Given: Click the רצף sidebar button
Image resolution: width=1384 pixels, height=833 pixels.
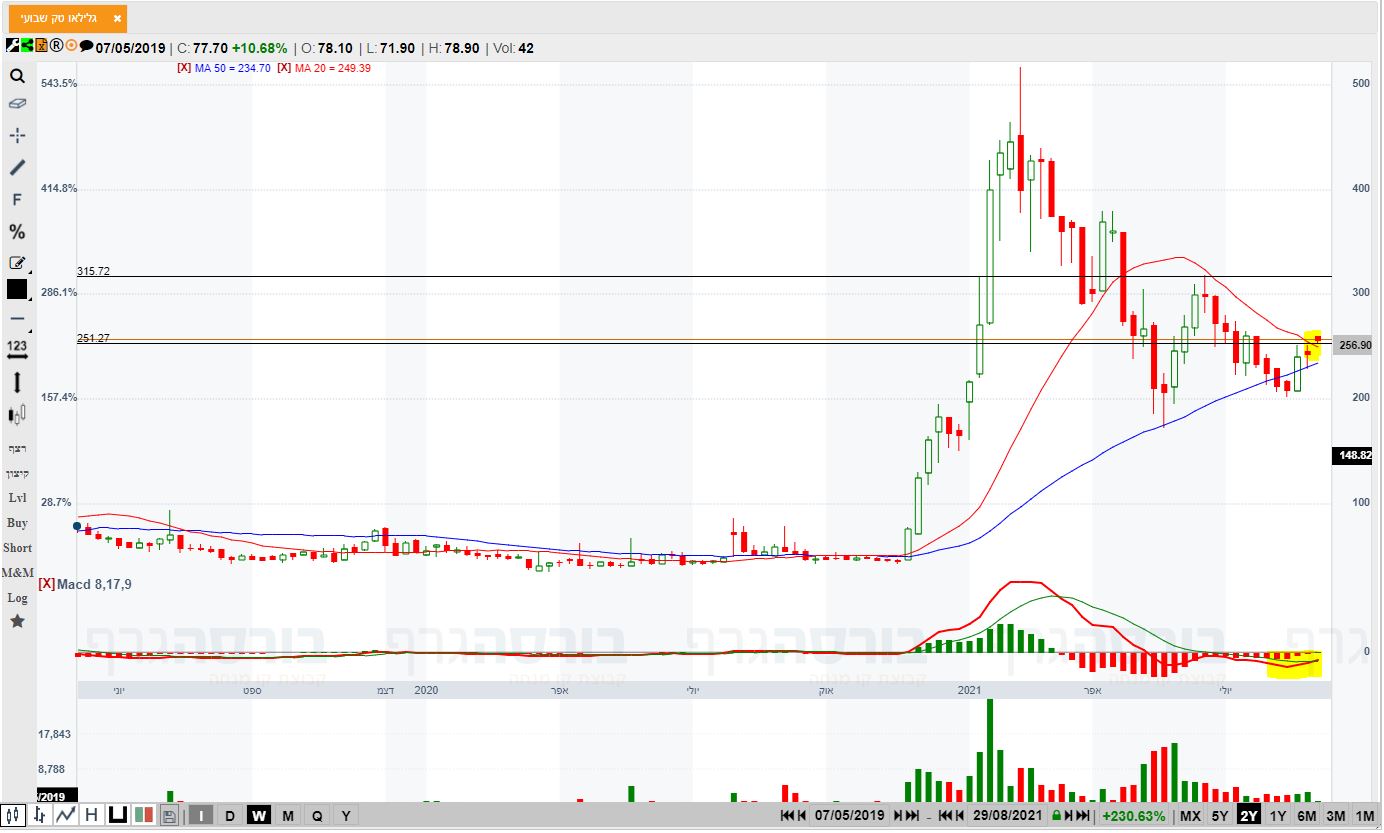Looking at the screenshot, I should 17,448.
